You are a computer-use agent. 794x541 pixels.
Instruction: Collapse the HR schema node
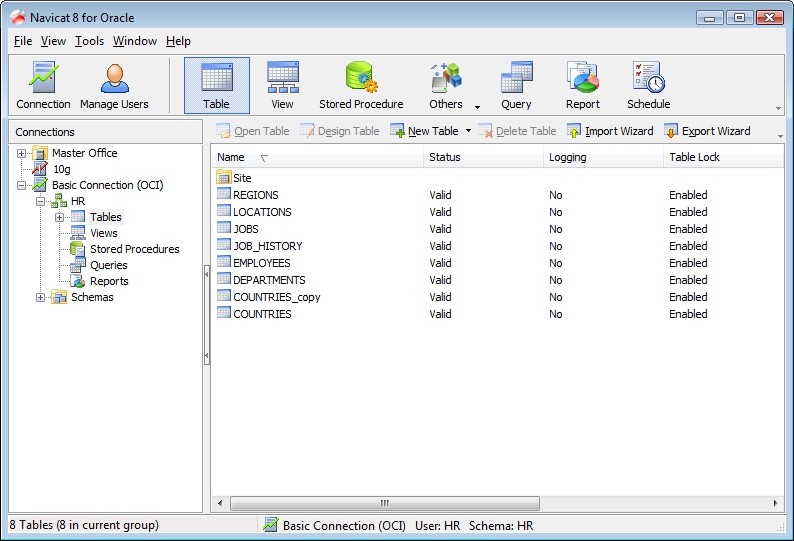point(41,202)
